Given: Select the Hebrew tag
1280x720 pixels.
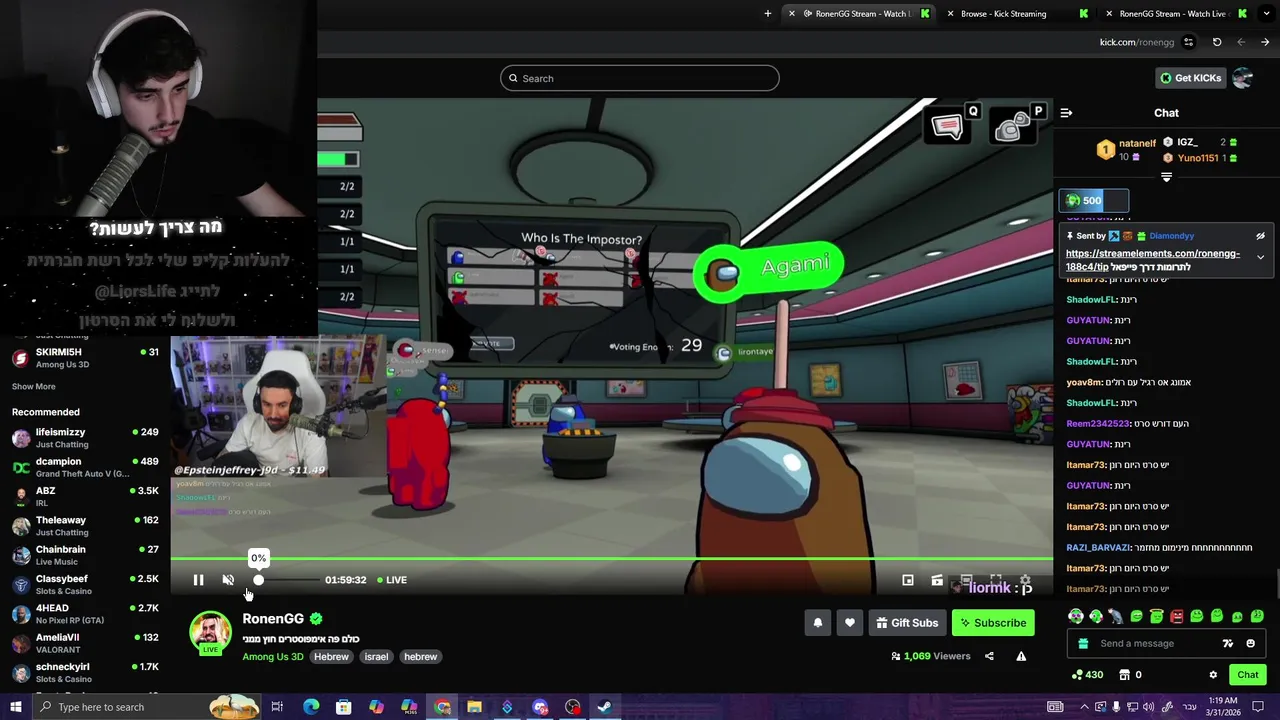Looking at the screenshot, I should 331,657.
